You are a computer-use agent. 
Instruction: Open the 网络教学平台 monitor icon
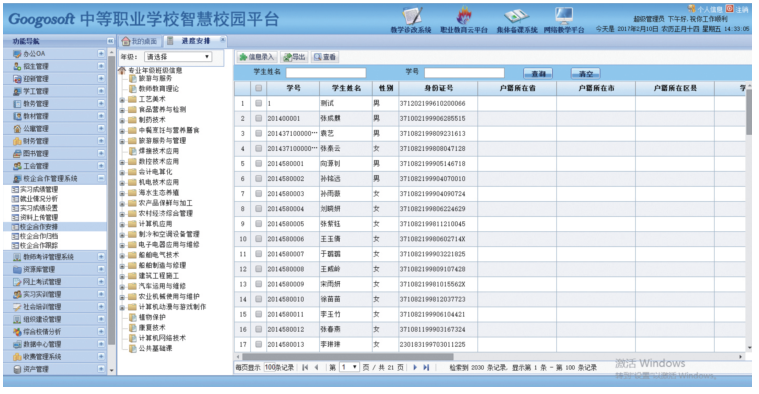[564, 15]
